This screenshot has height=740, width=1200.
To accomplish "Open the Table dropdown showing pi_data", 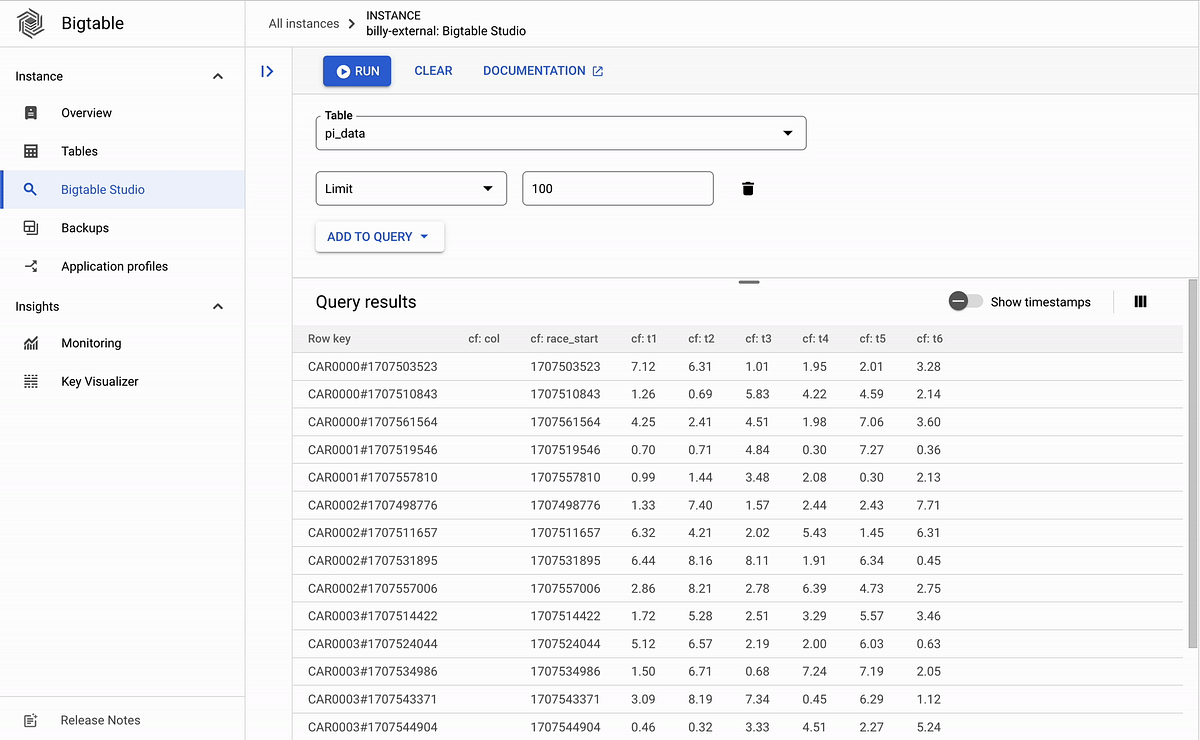I will (x=787, y=132).
